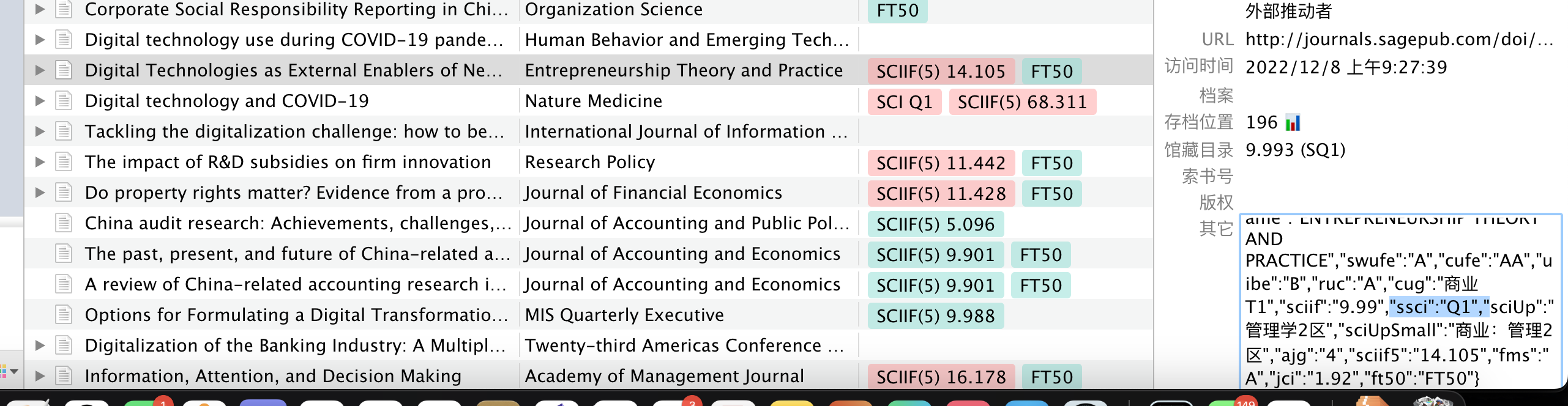Click the bar chart icon beside archive location 196

pos(1291,122)
